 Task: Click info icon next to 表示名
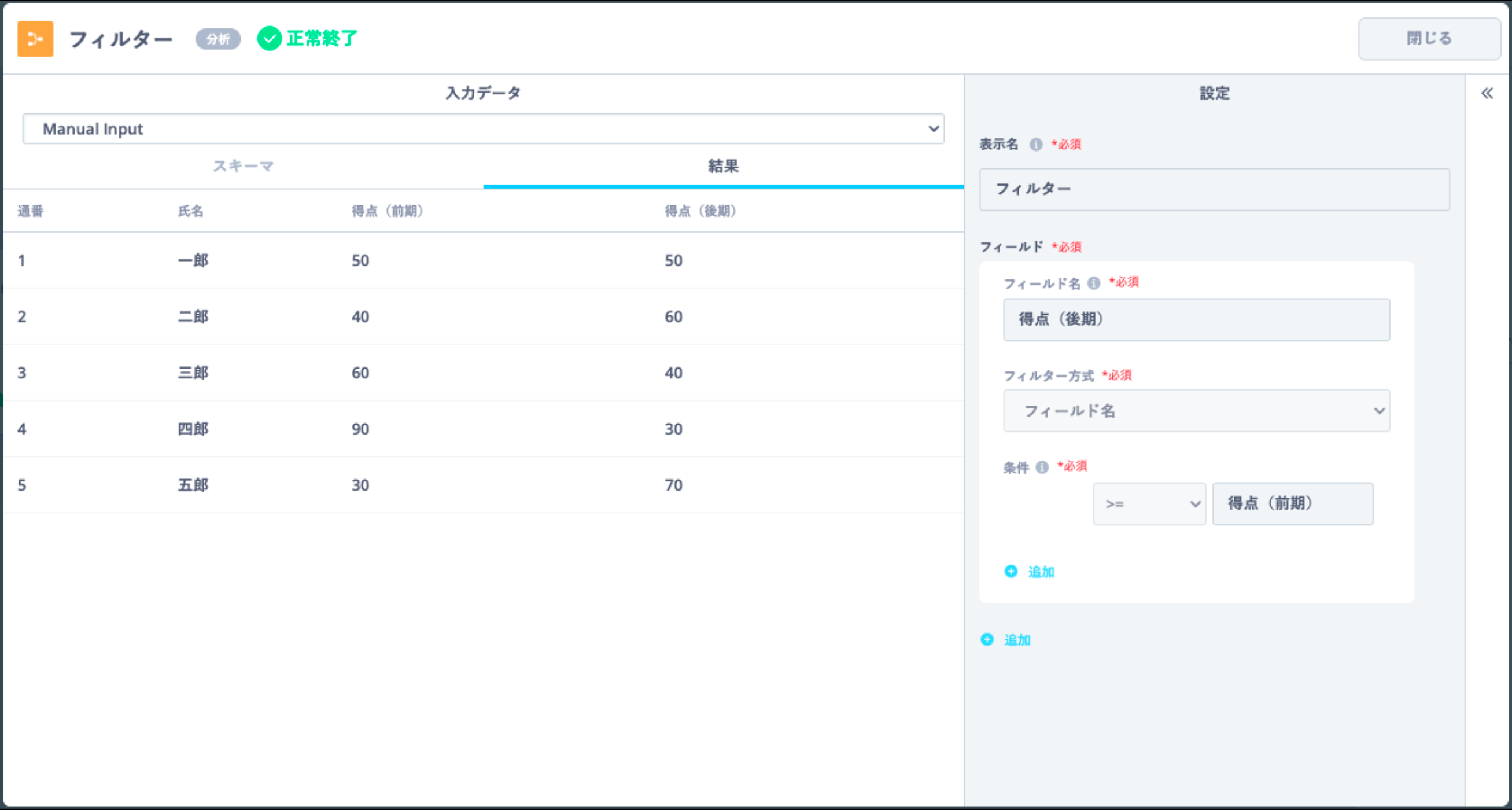1036,145
